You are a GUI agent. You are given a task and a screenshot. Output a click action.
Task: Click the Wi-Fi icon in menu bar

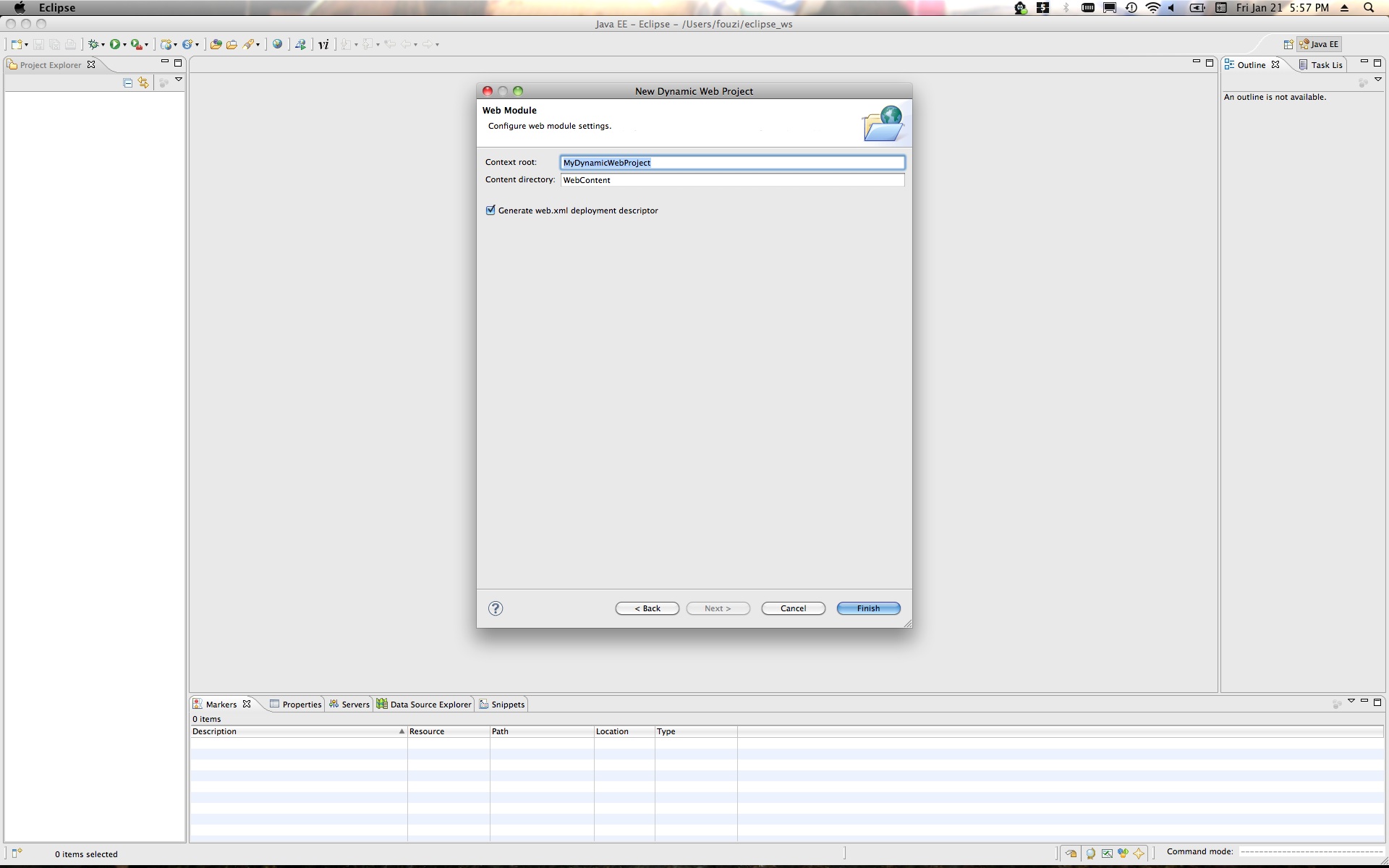1153,8
